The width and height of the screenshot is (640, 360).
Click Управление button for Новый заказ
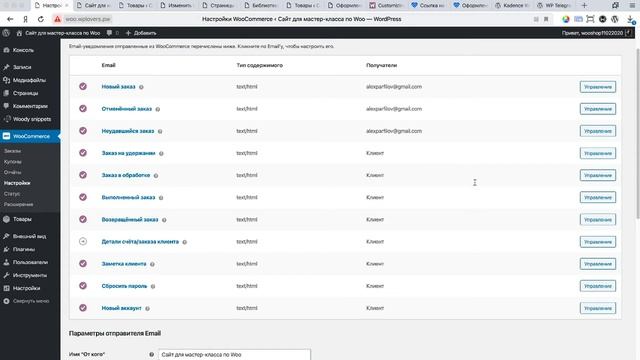coord(598,87)
